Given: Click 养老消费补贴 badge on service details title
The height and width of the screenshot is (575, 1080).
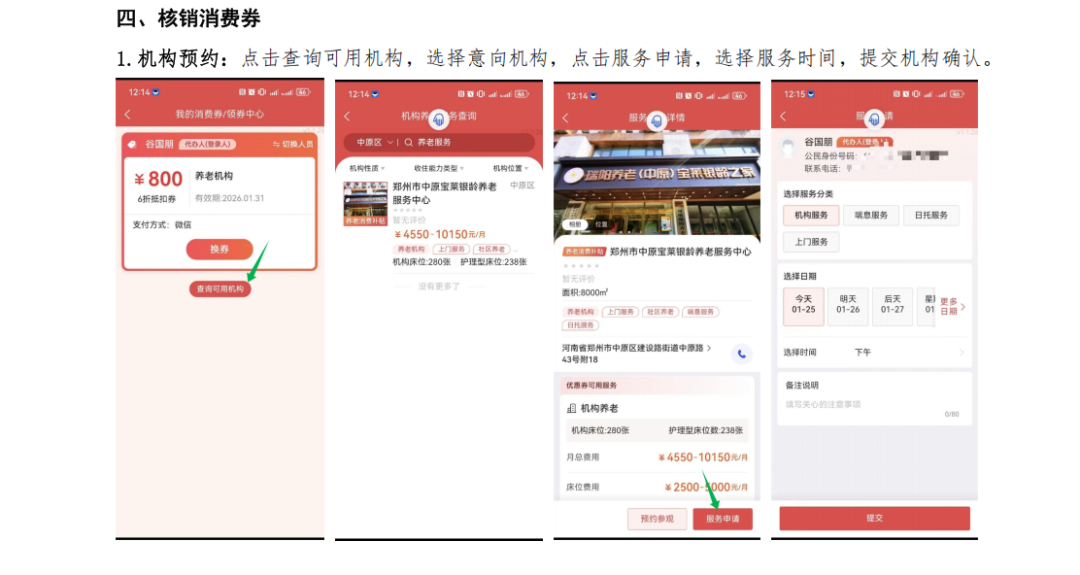Looking at the screenshot, I should 584,252.
